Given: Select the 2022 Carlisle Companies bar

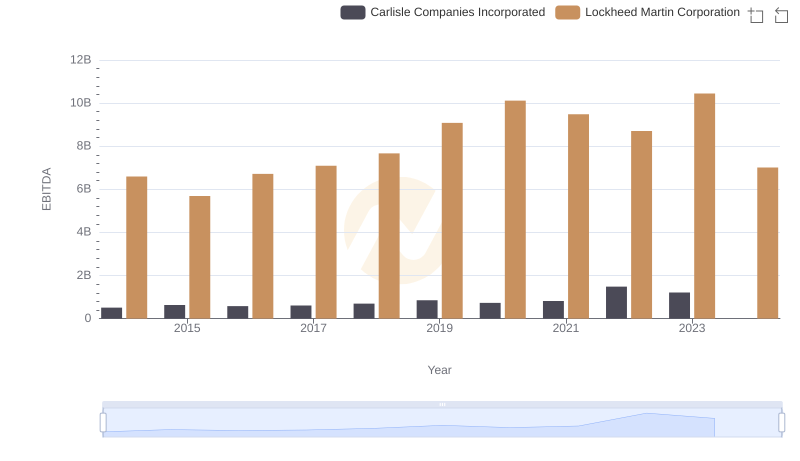Looking at the screenshot, I should click(616, 302).
